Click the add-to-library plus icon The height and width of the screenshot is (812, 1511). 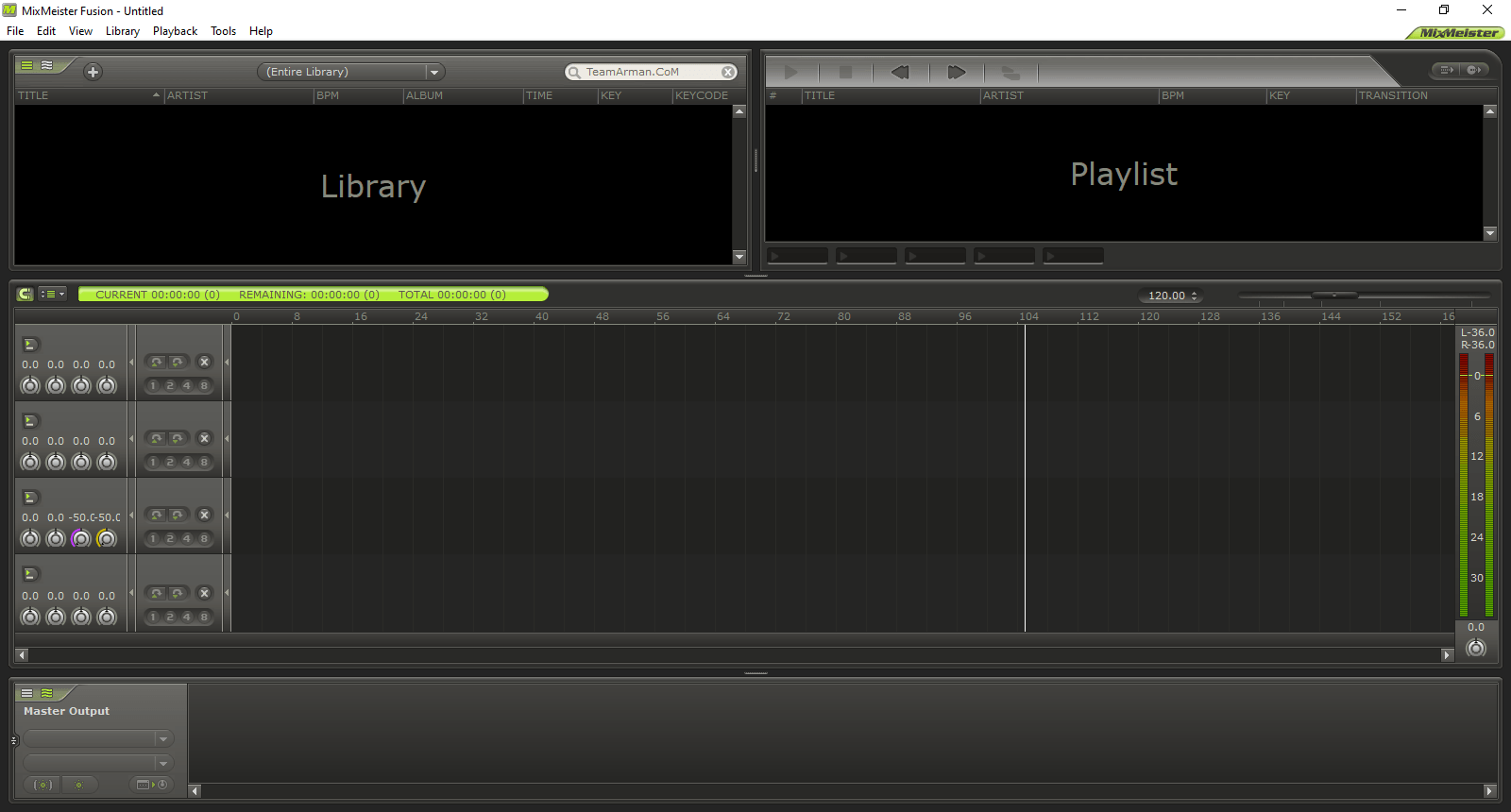pos(93,72)
